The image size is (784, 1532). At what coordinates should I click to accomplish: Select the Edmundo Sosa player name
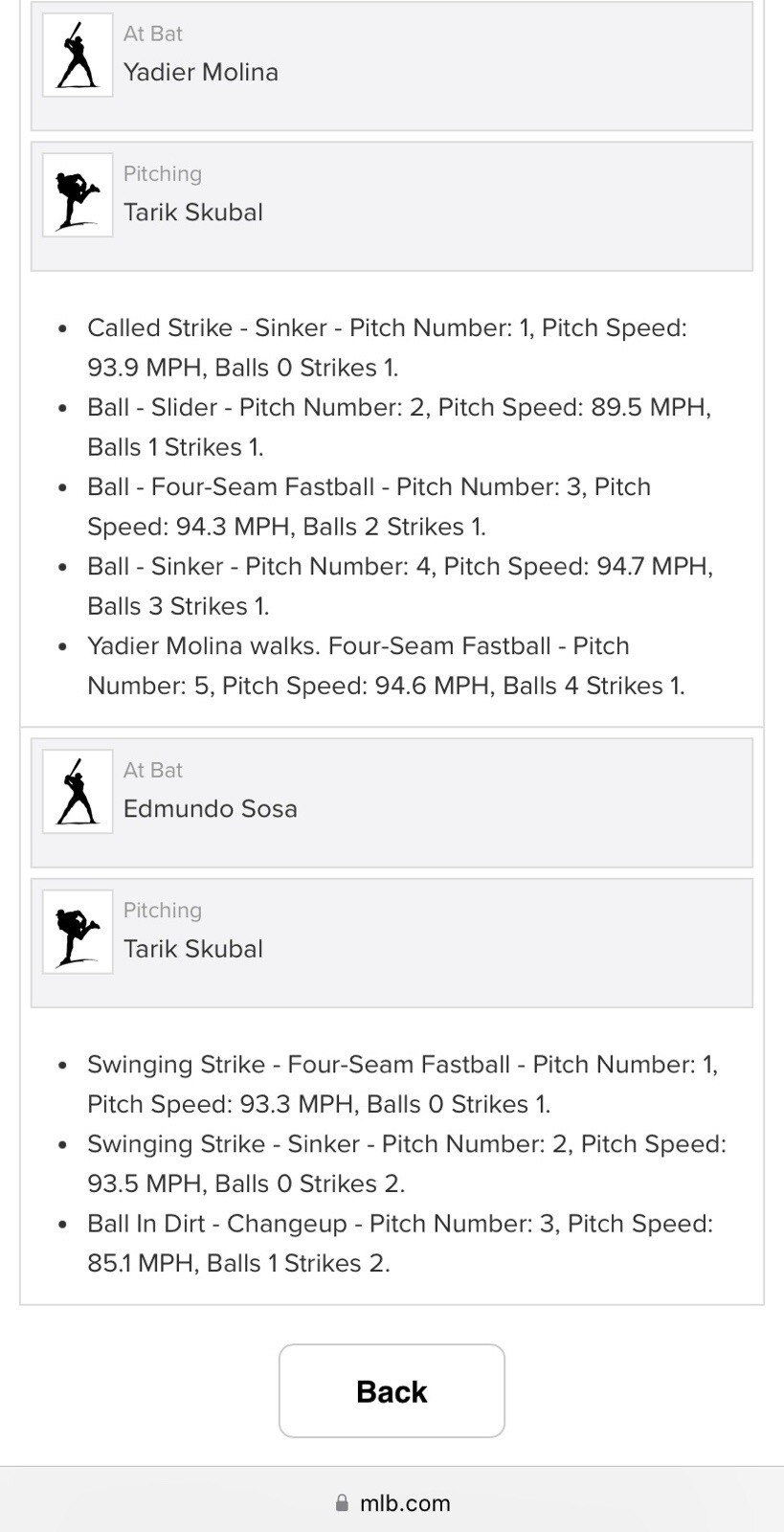(x=211, y=809)
